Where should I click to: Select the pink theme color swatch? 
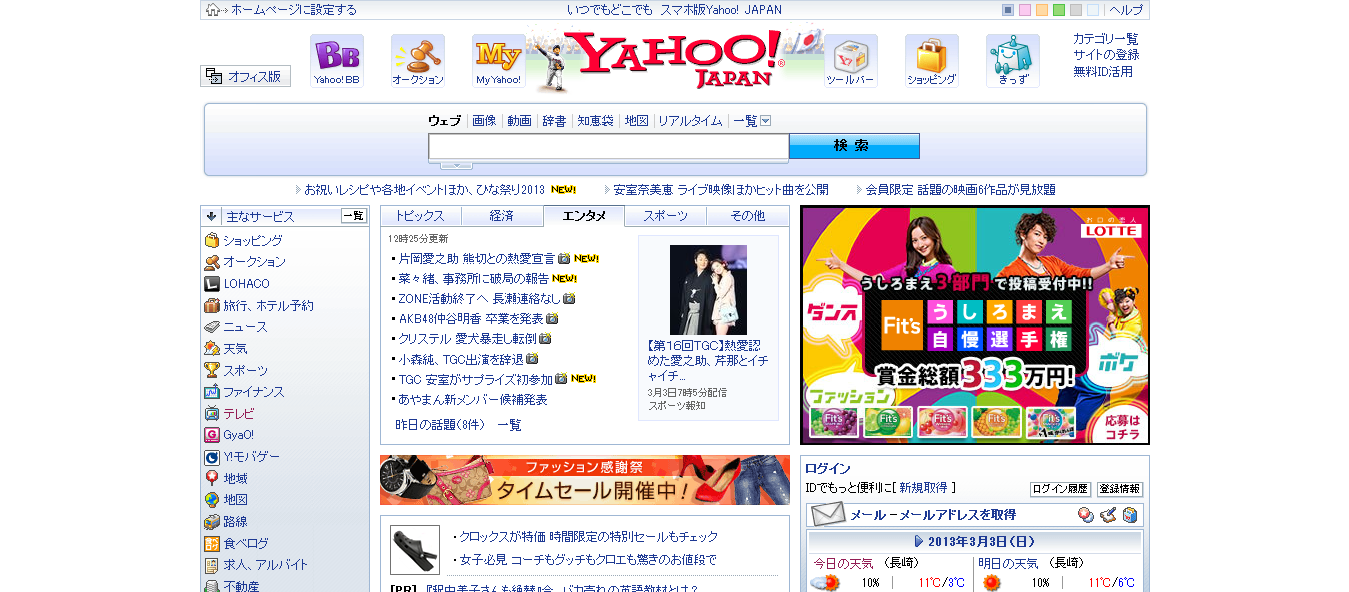pos(1025,10)
